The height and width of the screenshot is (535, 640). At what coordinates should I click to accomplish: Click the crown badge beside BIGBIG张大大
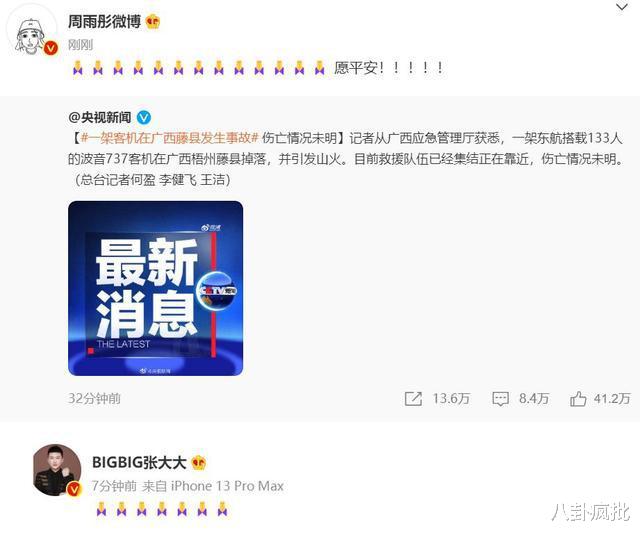click(x=199, y=463)
